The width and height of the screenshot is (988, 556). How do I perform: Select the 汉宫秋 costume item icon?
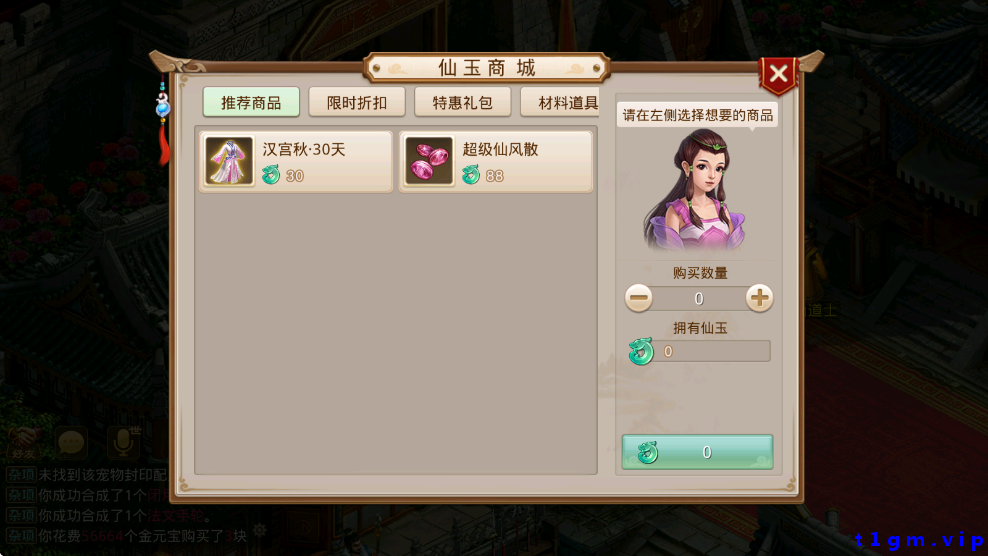point(229,161)
